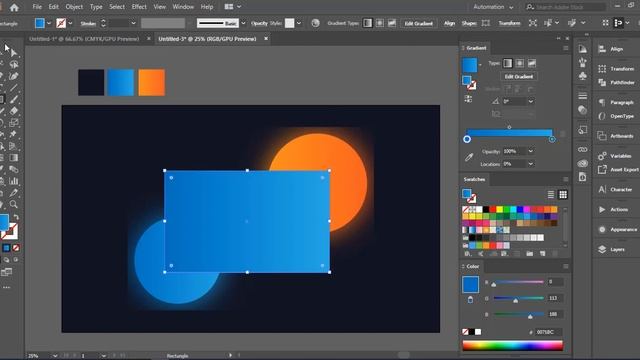The height and width of the screenshot is (360, 640).
Task: Select the Scale tool
Action: [x=14, y=122]
